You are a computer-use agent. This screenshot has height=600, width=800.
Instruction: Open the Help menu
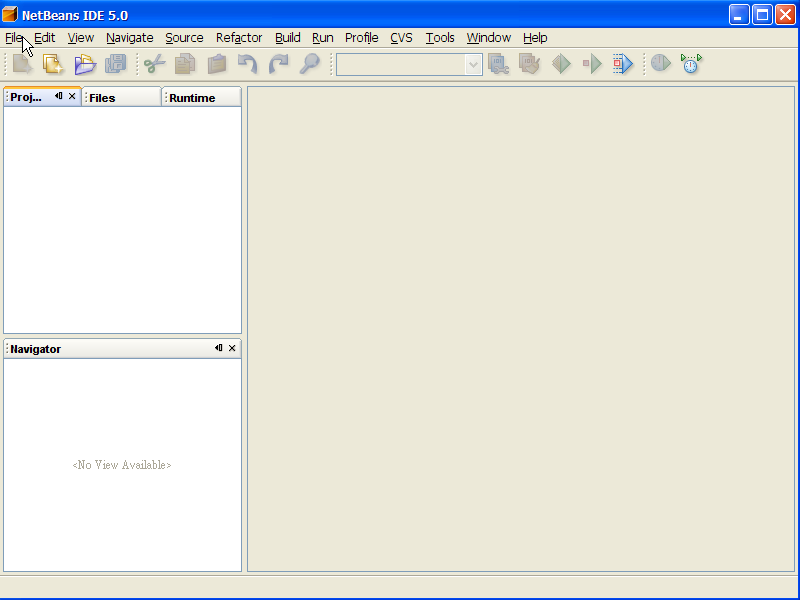[x=535, y=38]
